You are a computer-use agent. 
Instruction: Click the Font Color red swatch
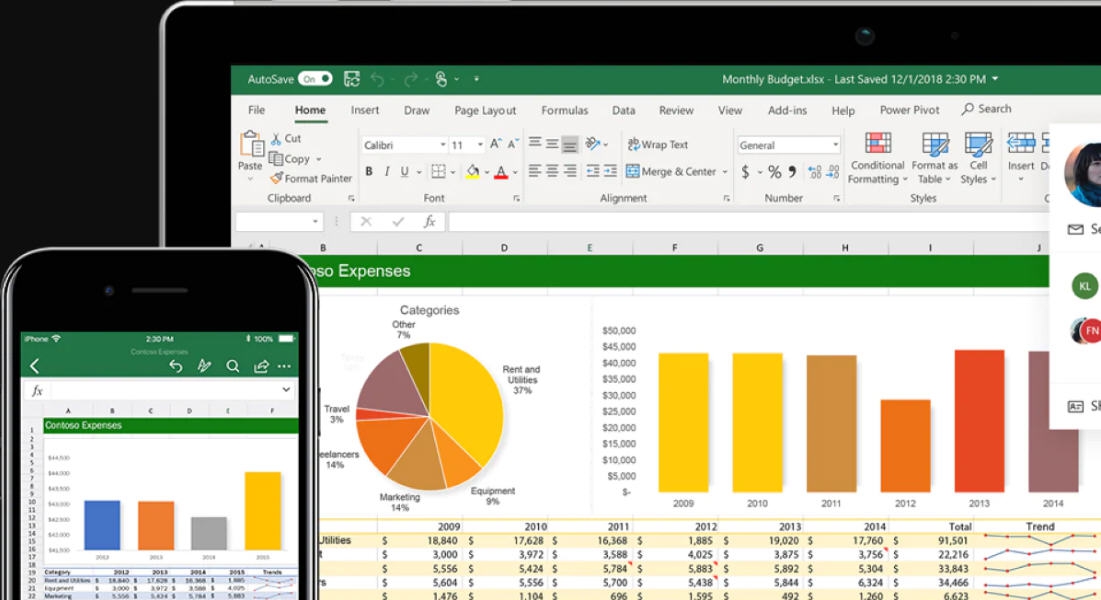[500, 177]
